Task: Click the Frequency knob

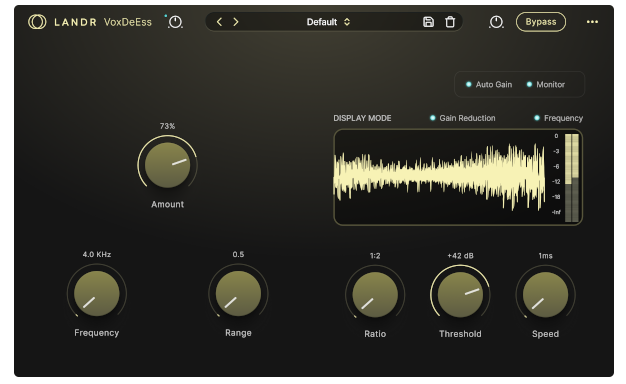Action: [x=97, y=293]
